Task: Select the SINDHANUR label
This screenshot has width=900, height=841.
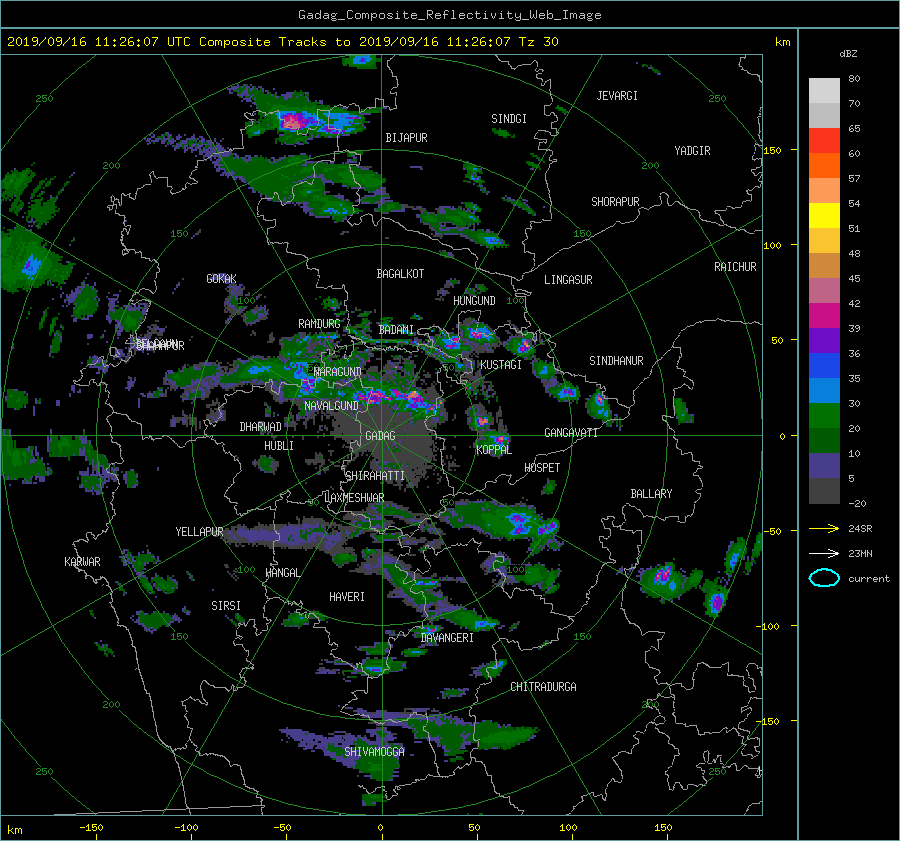Action: (x=616, y=361)
